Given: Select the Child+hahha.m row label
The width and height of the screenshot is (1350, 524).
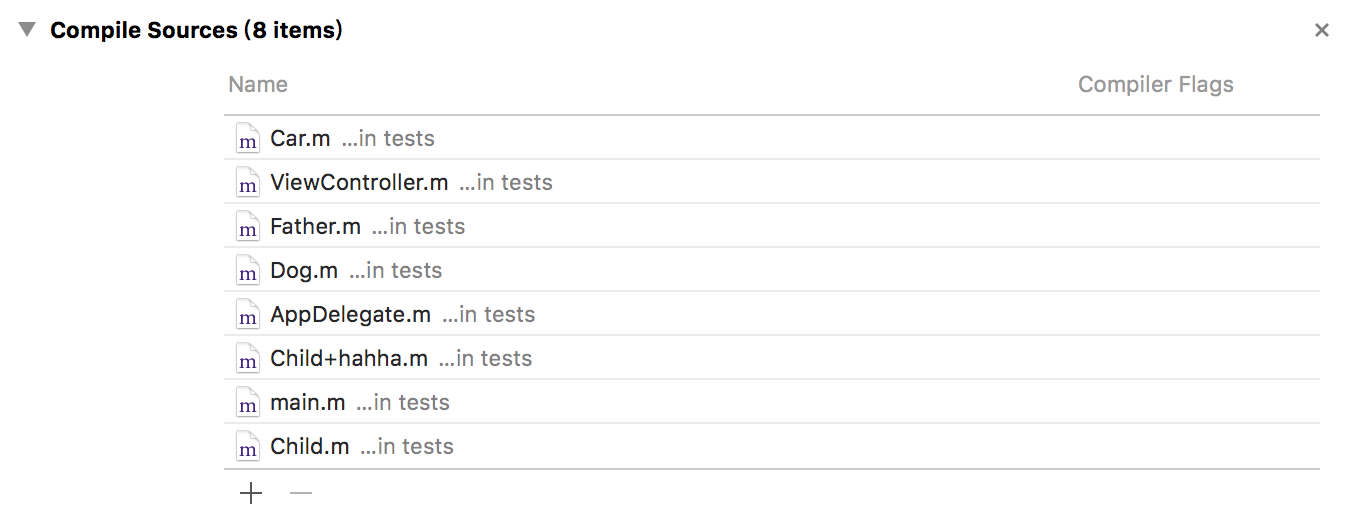Looking at the screenshot, I should pyautogui.click(x=349, y=359).
